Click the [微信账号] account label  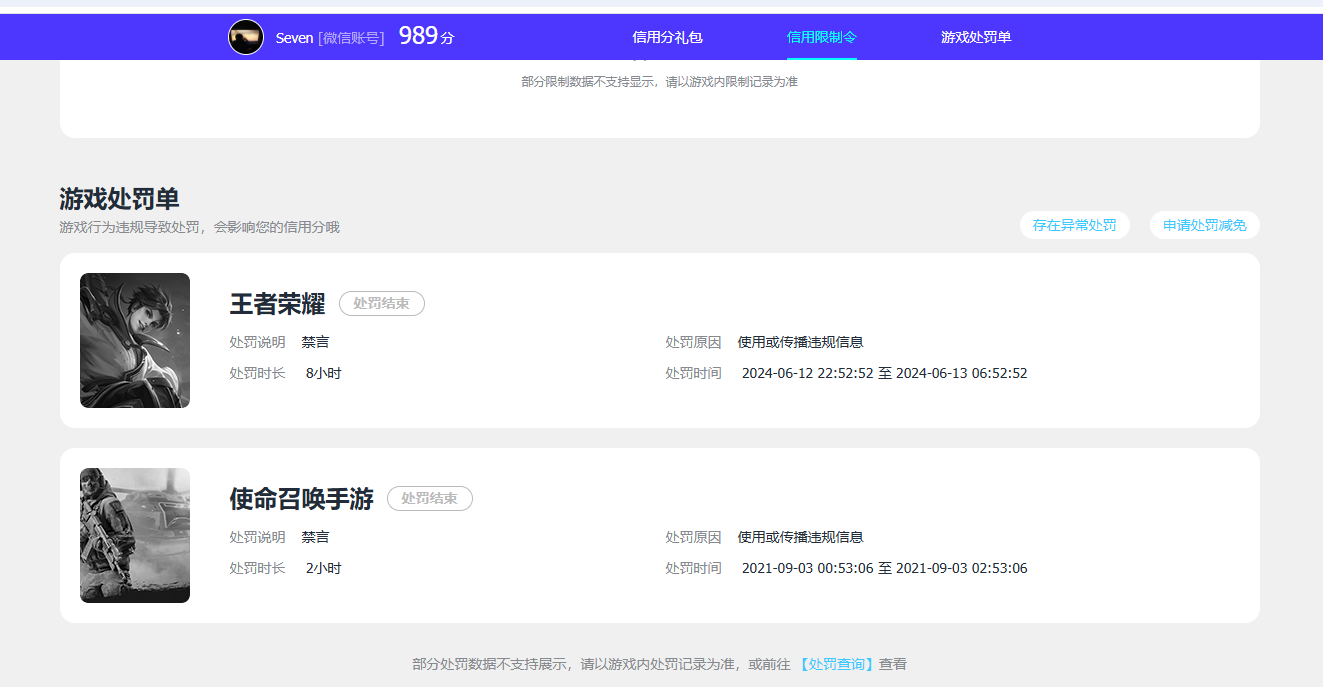click(x=351, y=38)
